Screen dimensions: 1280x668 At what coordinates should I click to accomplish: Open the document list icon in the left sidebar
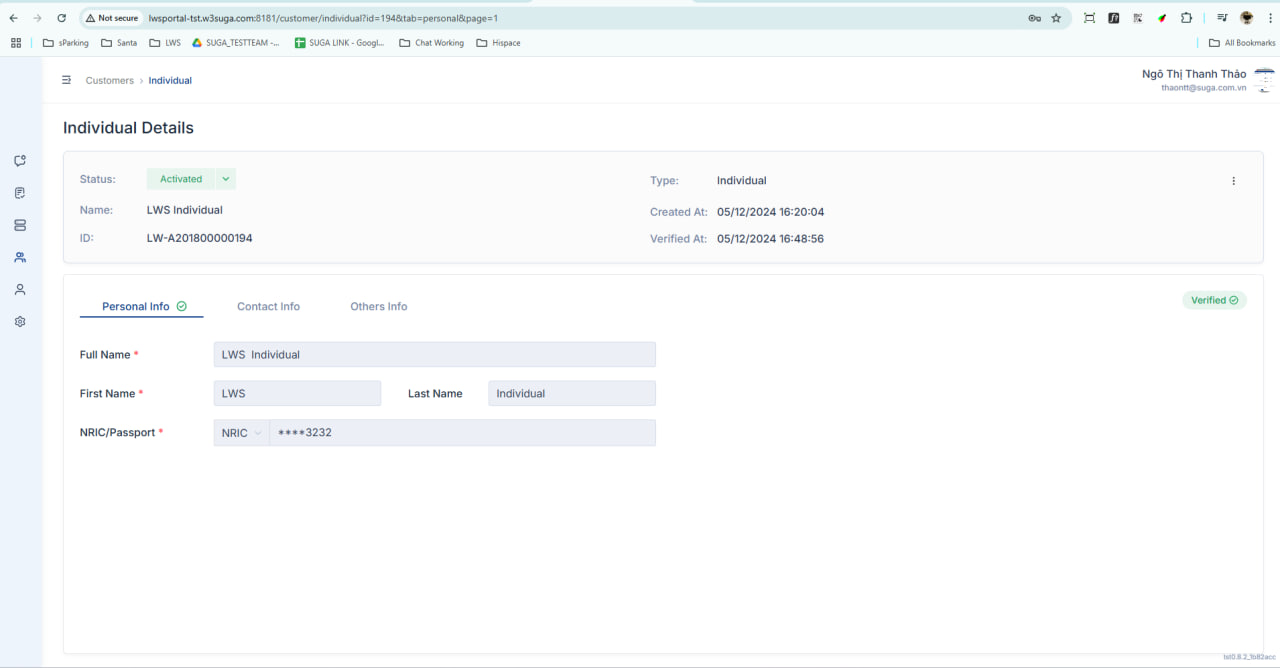20,193
